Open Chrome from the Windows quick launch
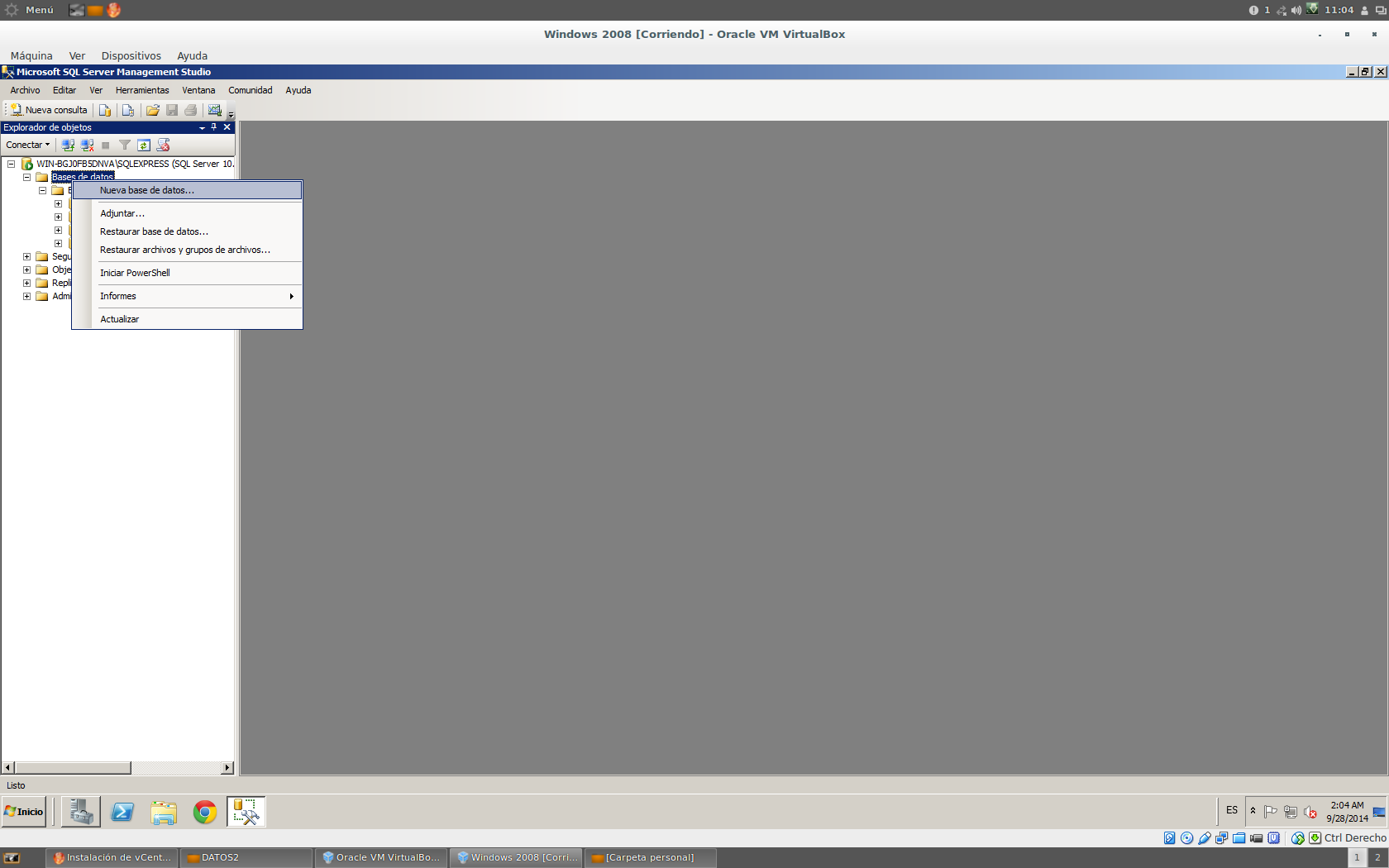Viewport: 1389px width, 868px height. (204, 812)
